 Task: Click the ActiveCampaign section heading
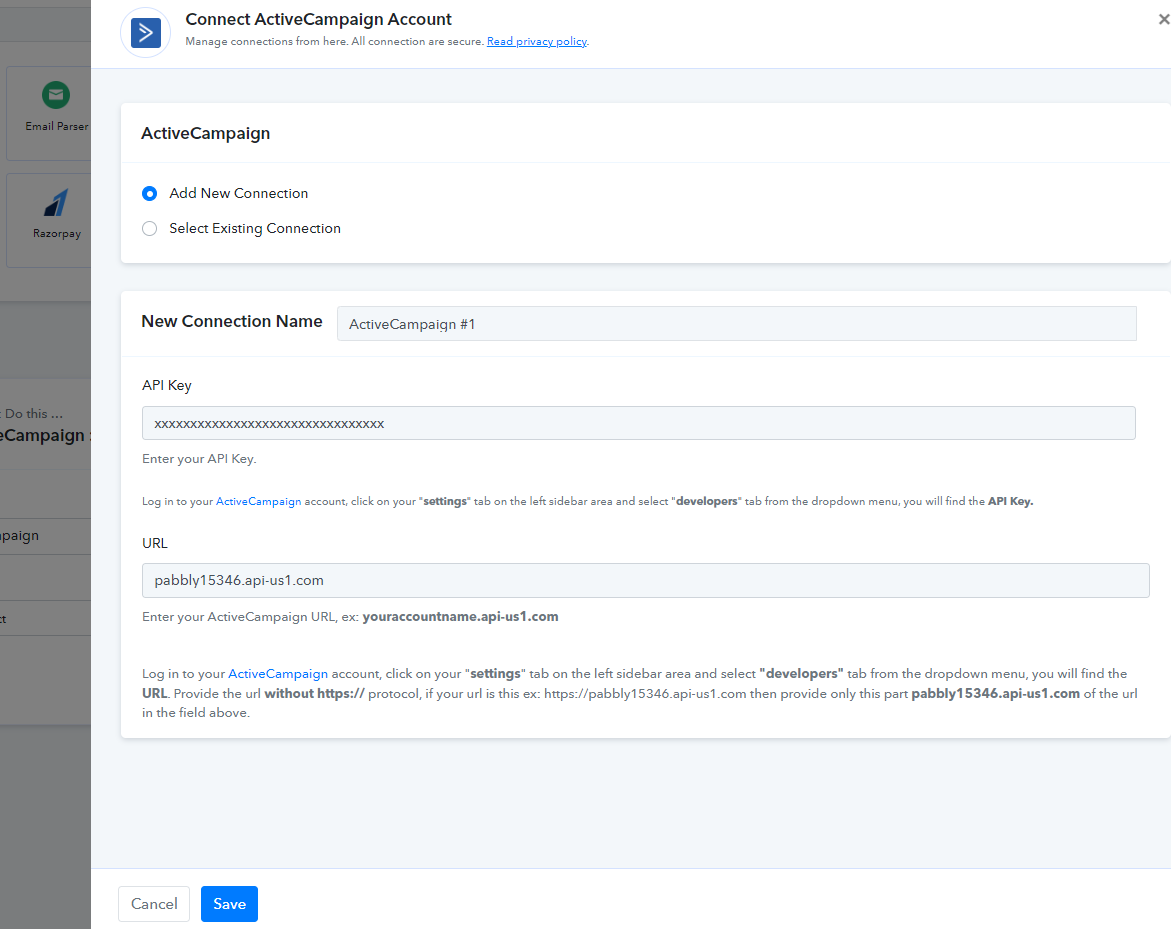pos(205,134)
